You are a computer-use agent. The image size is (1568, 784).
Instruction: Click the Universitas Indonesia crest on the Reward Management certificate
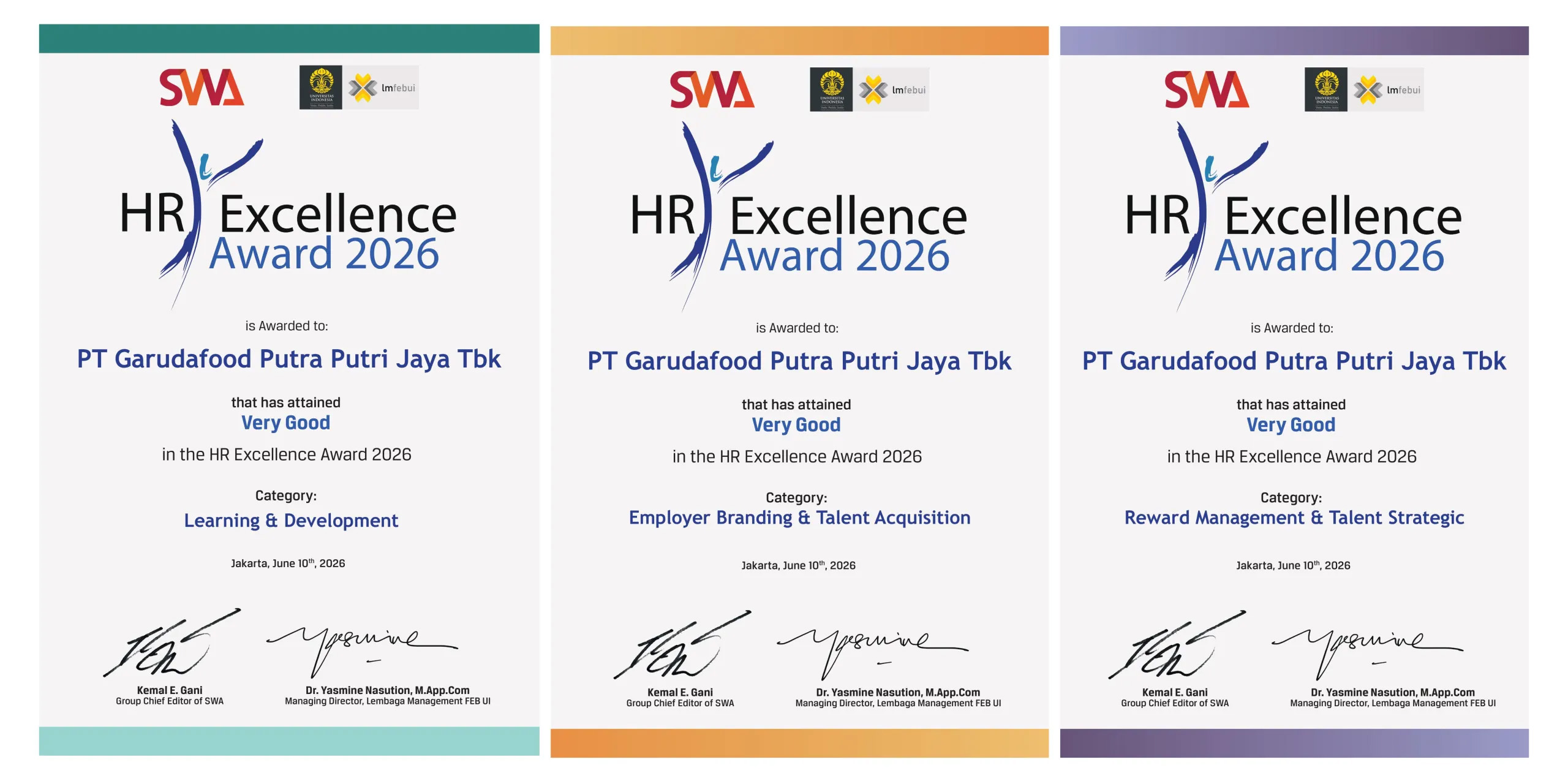[x=1326, y=89]
